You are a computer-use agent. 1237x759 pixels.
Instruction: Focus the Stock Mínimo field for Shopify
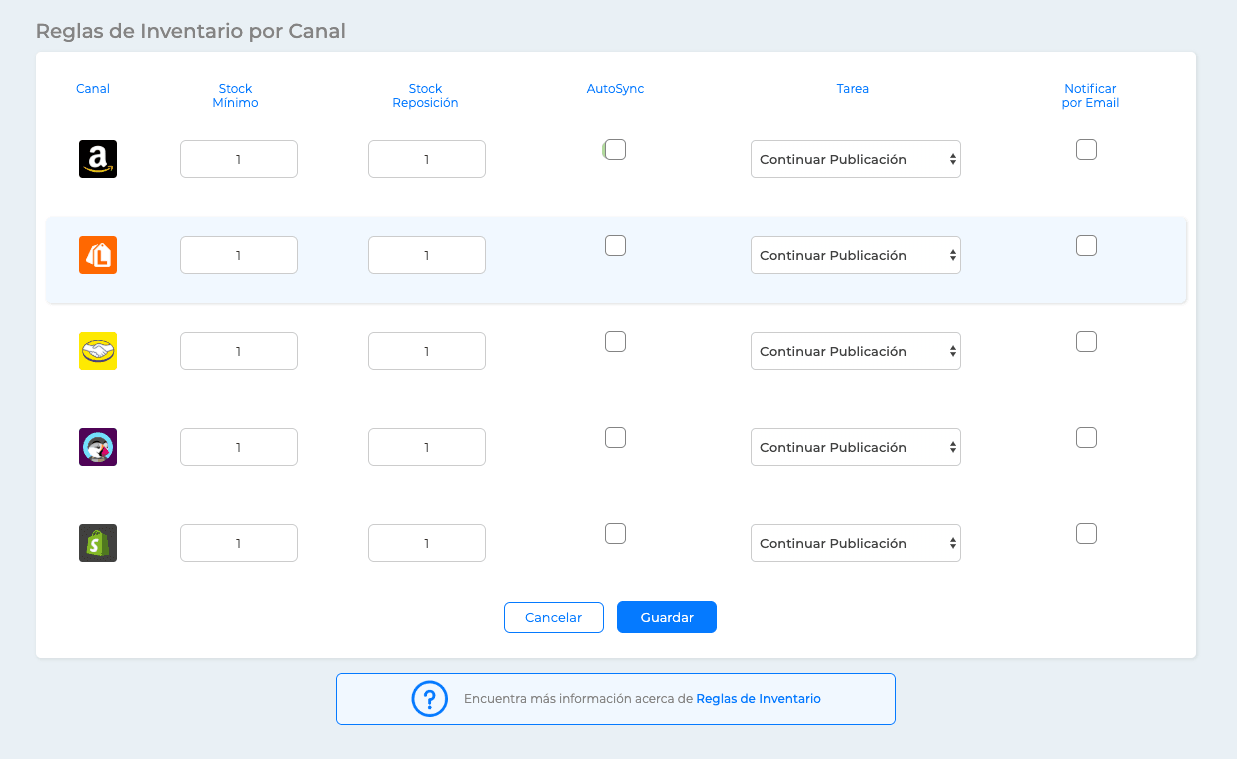pyautogui.click(x=239, y=543)
